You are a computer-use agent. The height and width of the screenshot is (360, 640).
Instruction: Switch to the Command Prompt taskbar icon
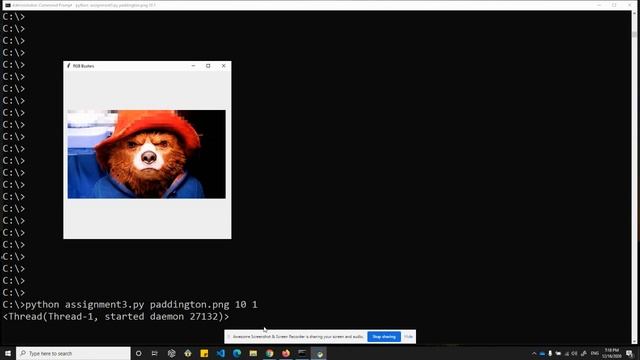pyautogui.click(x=302, y=353)
